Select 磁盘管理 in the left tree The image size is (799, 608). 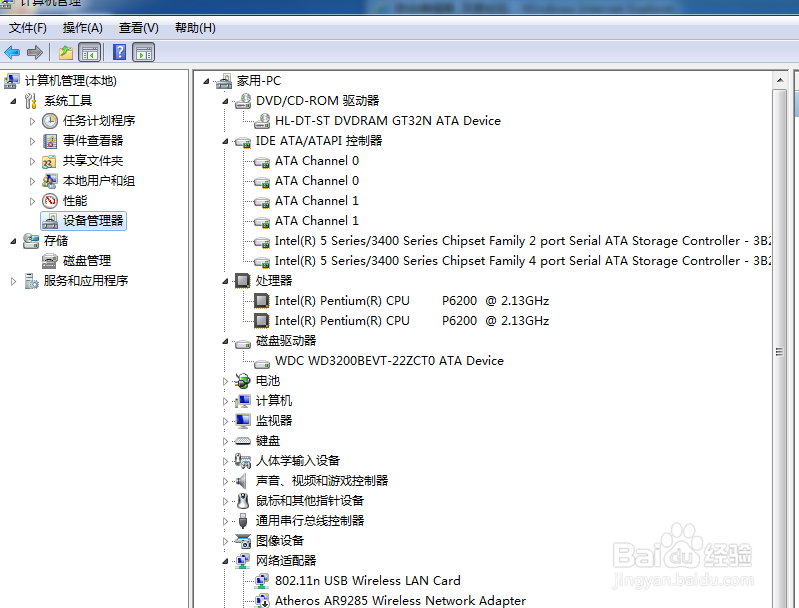tap(87, 261)
